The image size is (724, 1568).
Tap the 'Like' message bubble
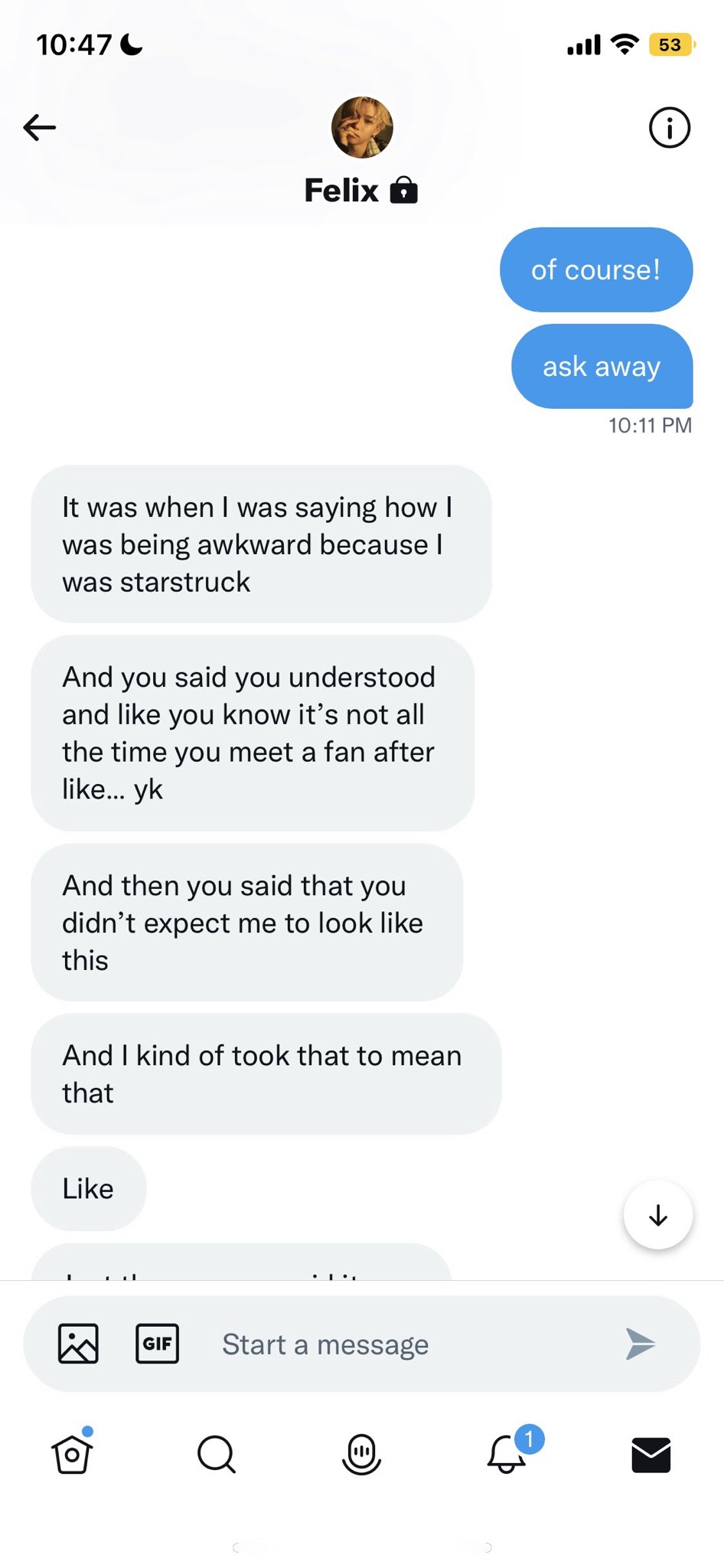(89, 1188)
